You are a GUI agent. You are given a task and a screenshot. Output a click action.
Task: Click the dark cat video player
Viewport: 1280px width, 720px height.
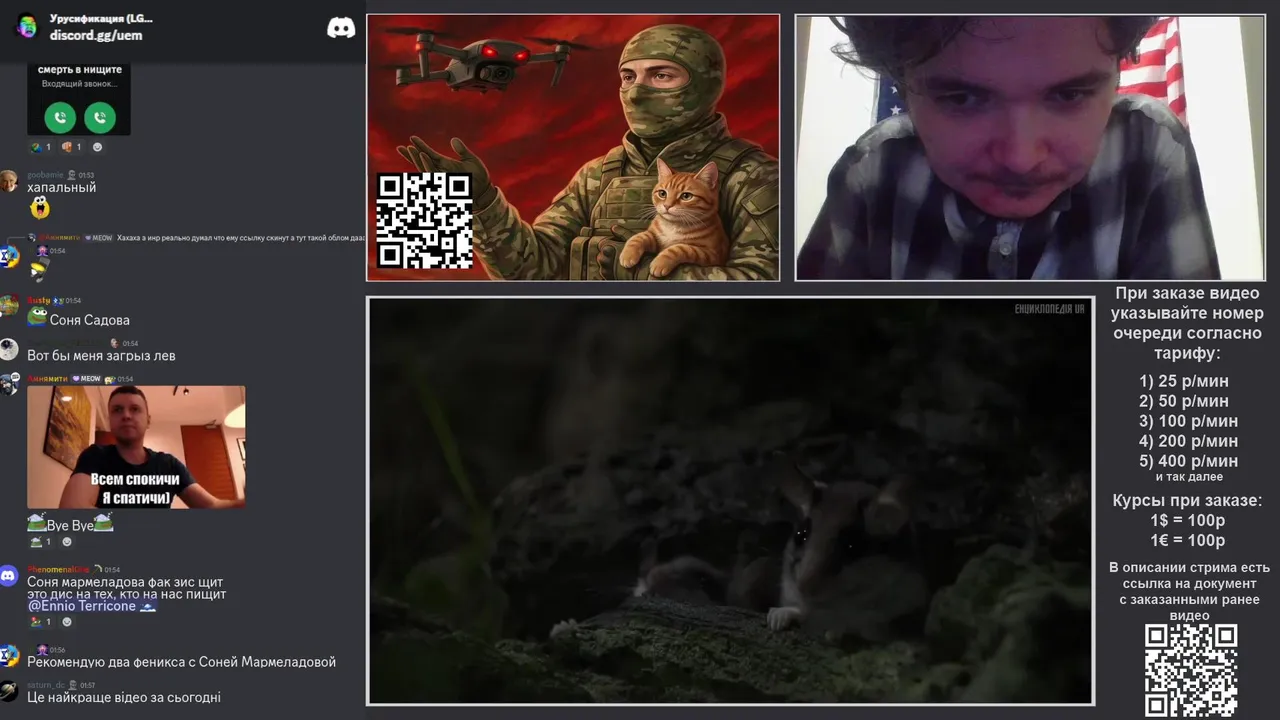(730, 501)
